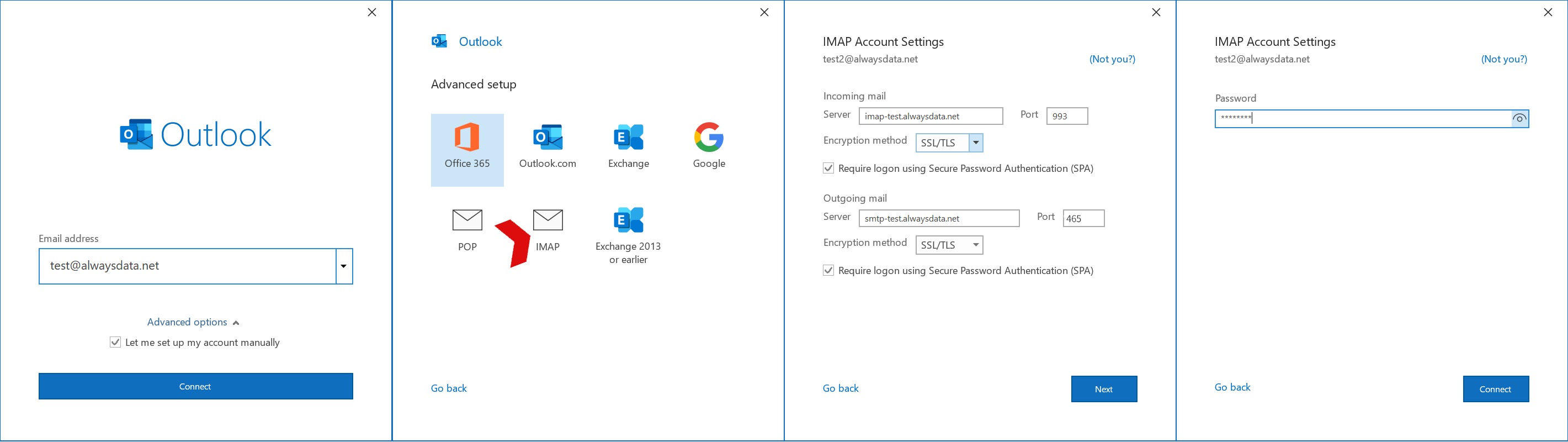The width and height of the screenshot is (1568, 442).
Task: Close the IMAP server settings window
Action: pyautogui.click(x=1156, y=12)
